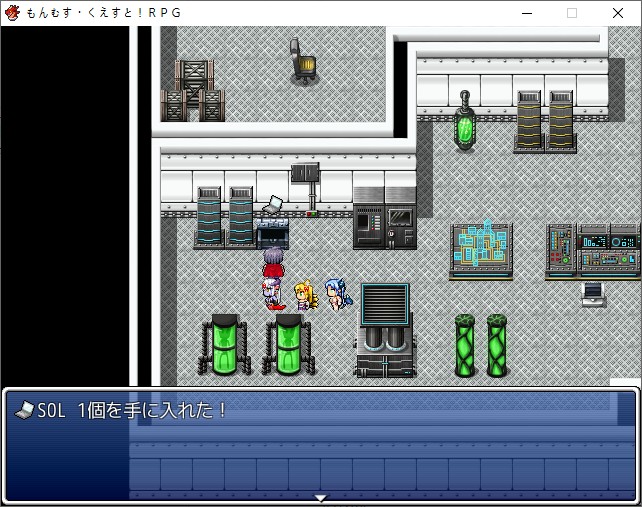
Task: Click the message advance arrow in dialog box
Action: (320, 498)
